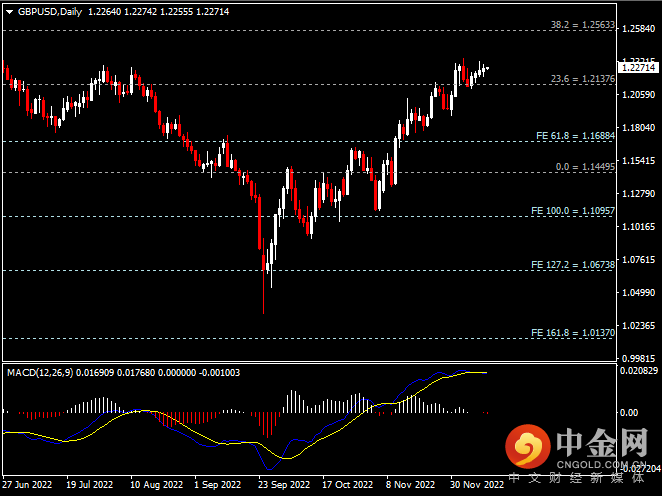Select the FE 161.8 = 1.01370 level label
The height and width of the screenshot is (496, 662).
point(565,331)
